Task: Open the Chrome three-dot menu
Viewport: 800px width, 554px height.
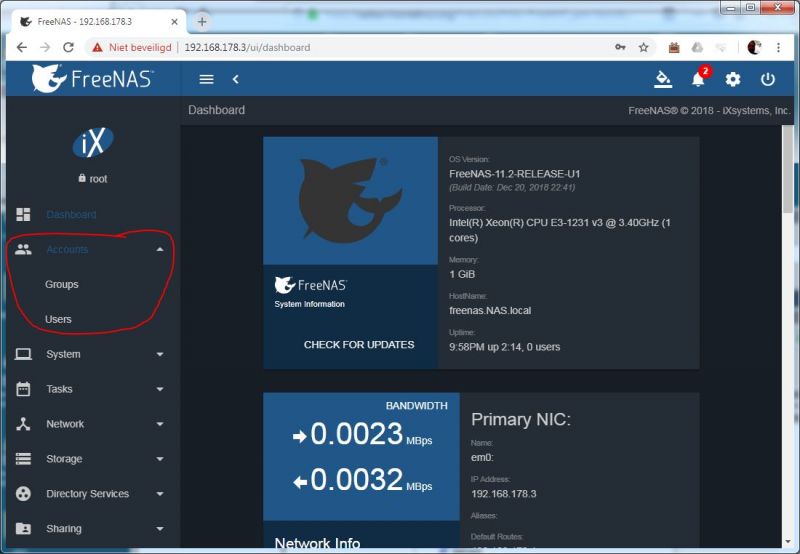Action: pyautogui.click(x=778, y=47)
